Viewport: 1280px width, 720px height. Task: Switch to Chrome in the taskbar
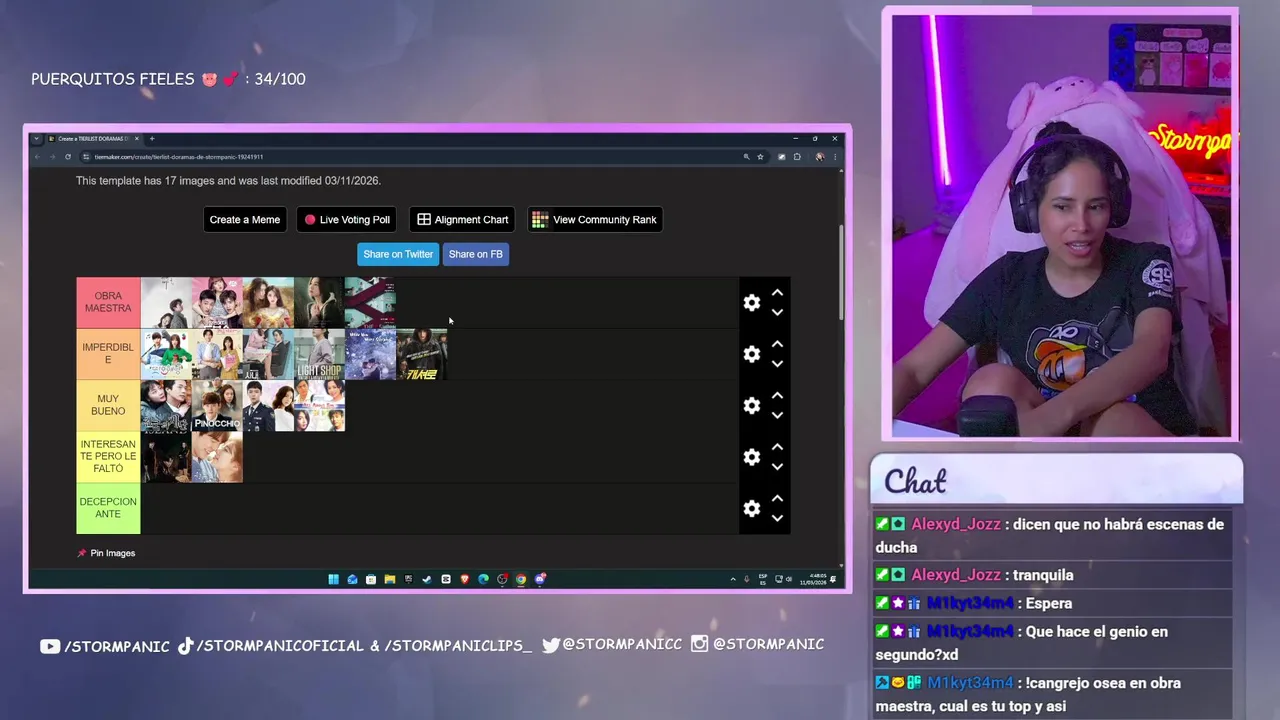pyautogui.click(x=521, y=579)
